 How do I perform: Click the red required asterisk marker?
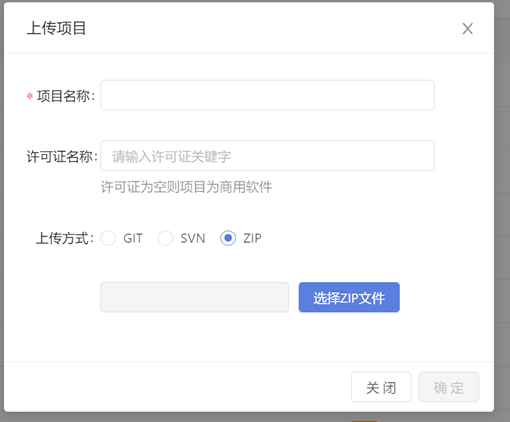point(30,97)
